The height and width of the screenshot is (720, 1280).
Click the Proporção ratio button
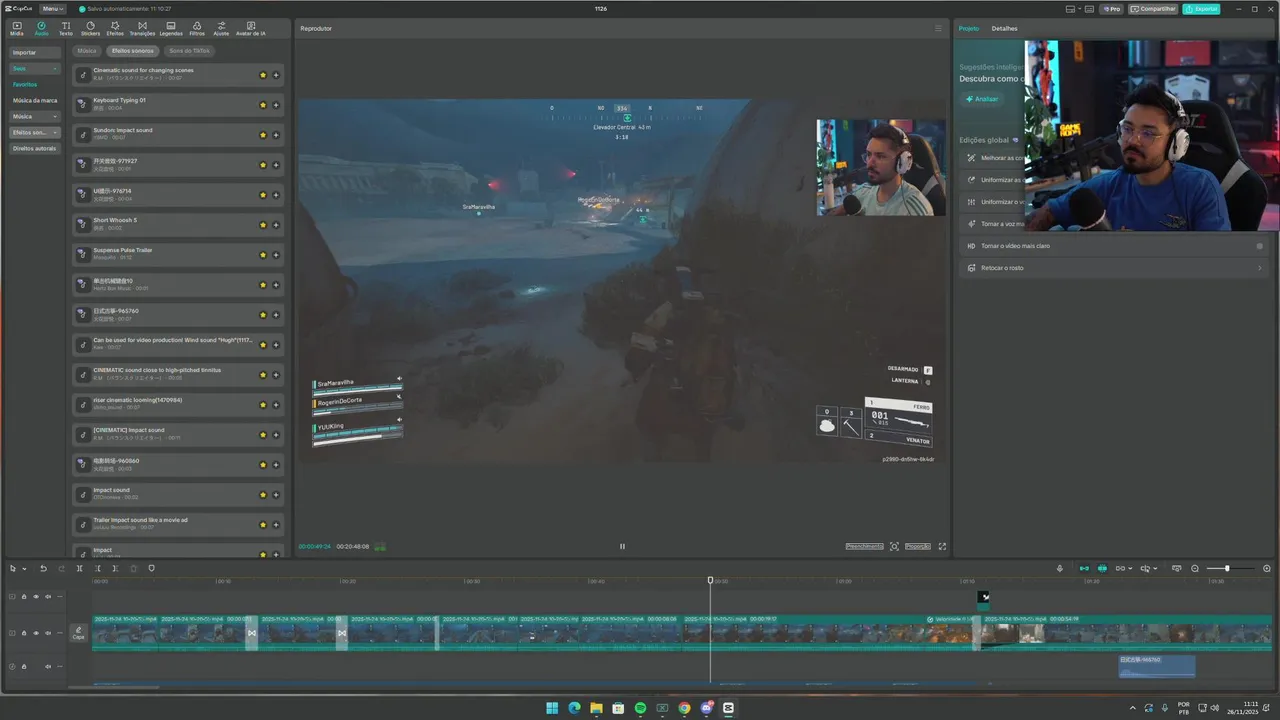[x=918, y=546]
